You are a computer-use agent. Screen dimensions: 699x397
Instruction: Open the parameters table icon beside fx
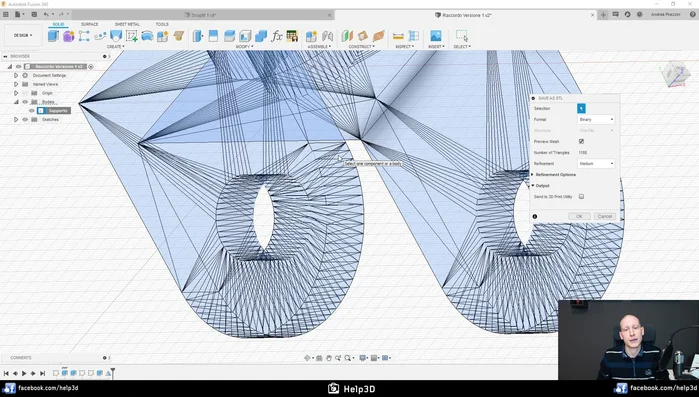(292, 36)
